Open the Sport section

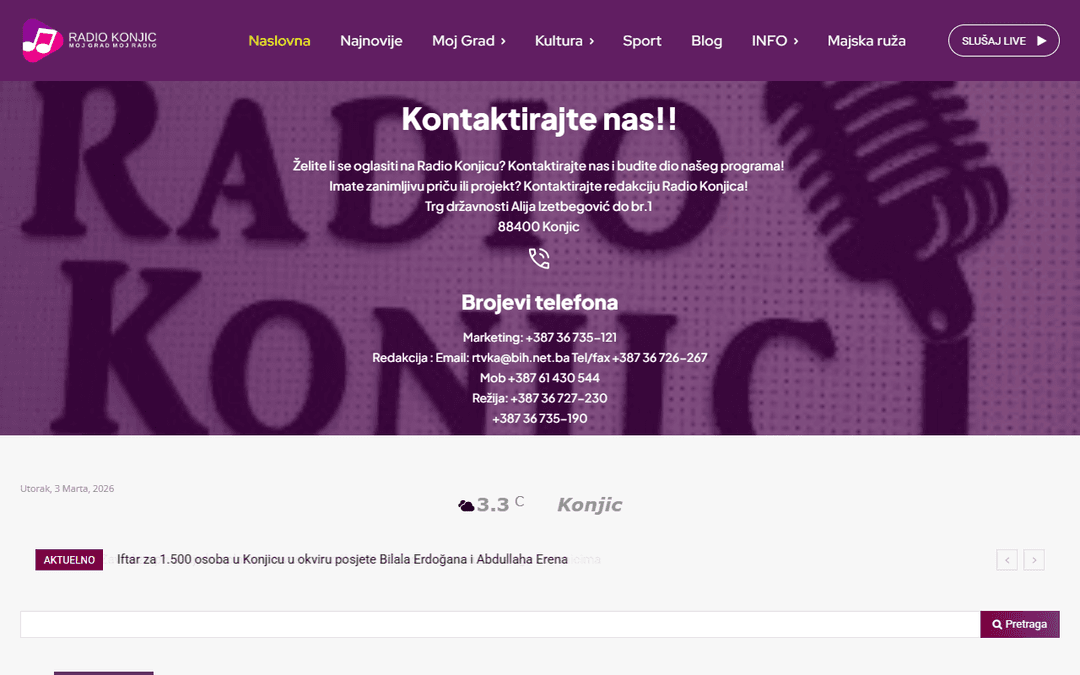pos(642,41)
